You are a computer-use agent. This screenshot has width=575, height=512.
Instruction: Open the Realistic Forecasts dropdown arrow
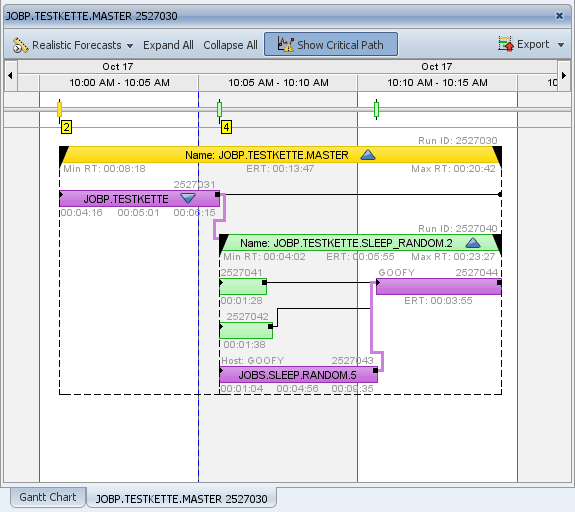pos(130,46)
